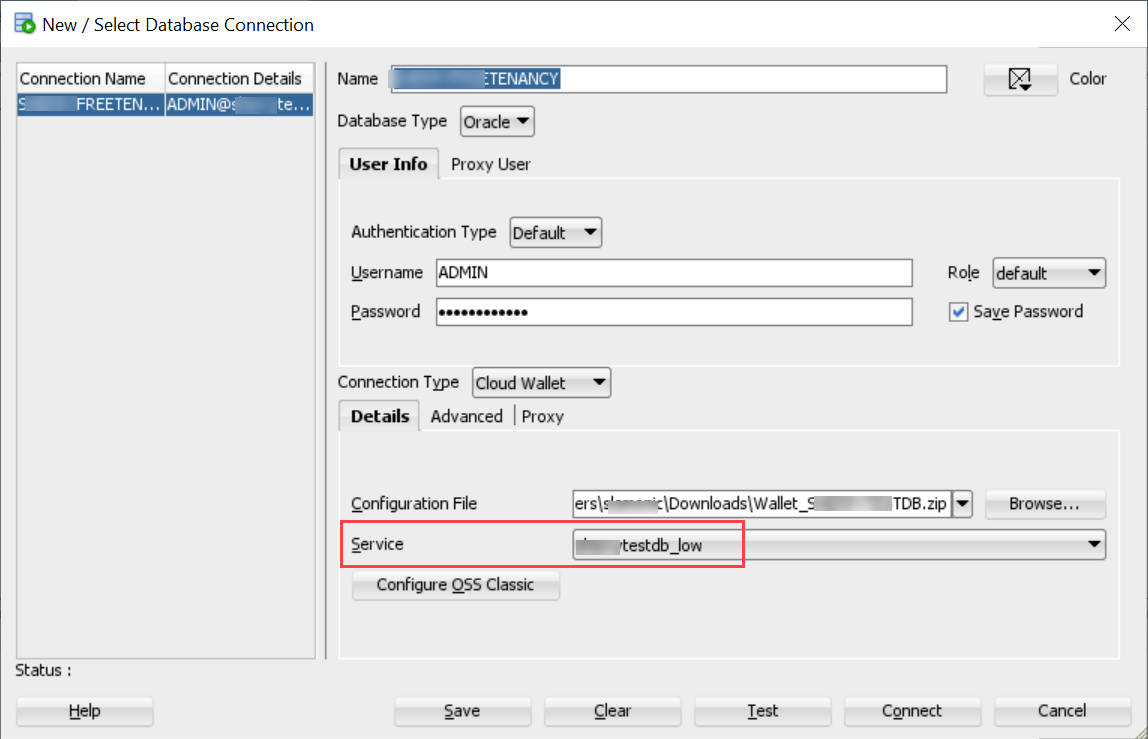Click into the connection Name field
The image size is (1148, 739).
pos(669,79)
